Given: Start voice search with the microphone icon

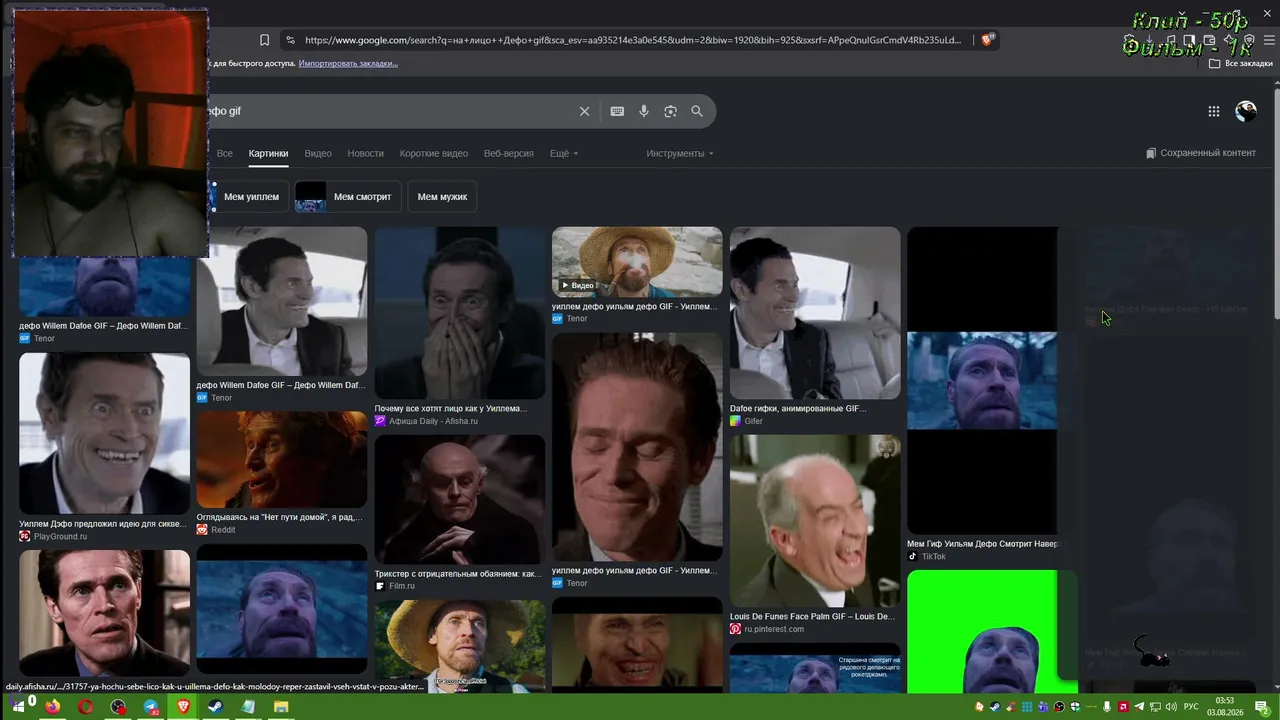Looking at the screenshot, I should coord(644,111).
